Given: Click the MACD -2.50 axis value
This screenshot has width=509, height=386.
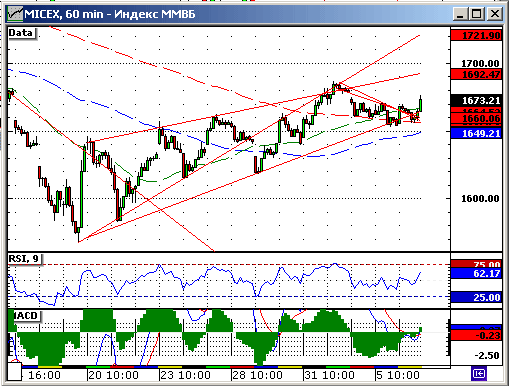Looking at the screenshot, I should [x=487, y=355].
